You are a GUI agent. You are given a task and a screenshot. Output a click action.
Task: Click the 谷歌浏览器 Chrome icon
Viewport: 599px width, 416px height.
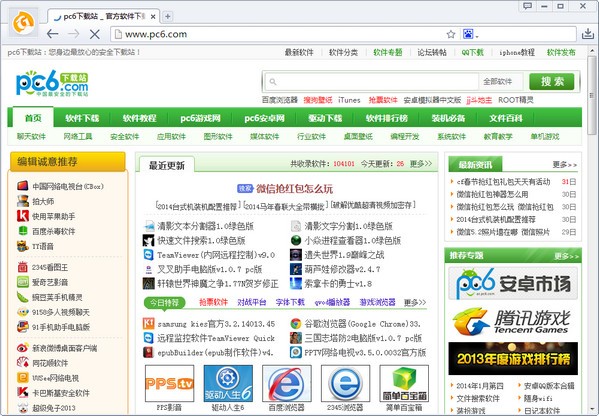[x=295, y=324]
